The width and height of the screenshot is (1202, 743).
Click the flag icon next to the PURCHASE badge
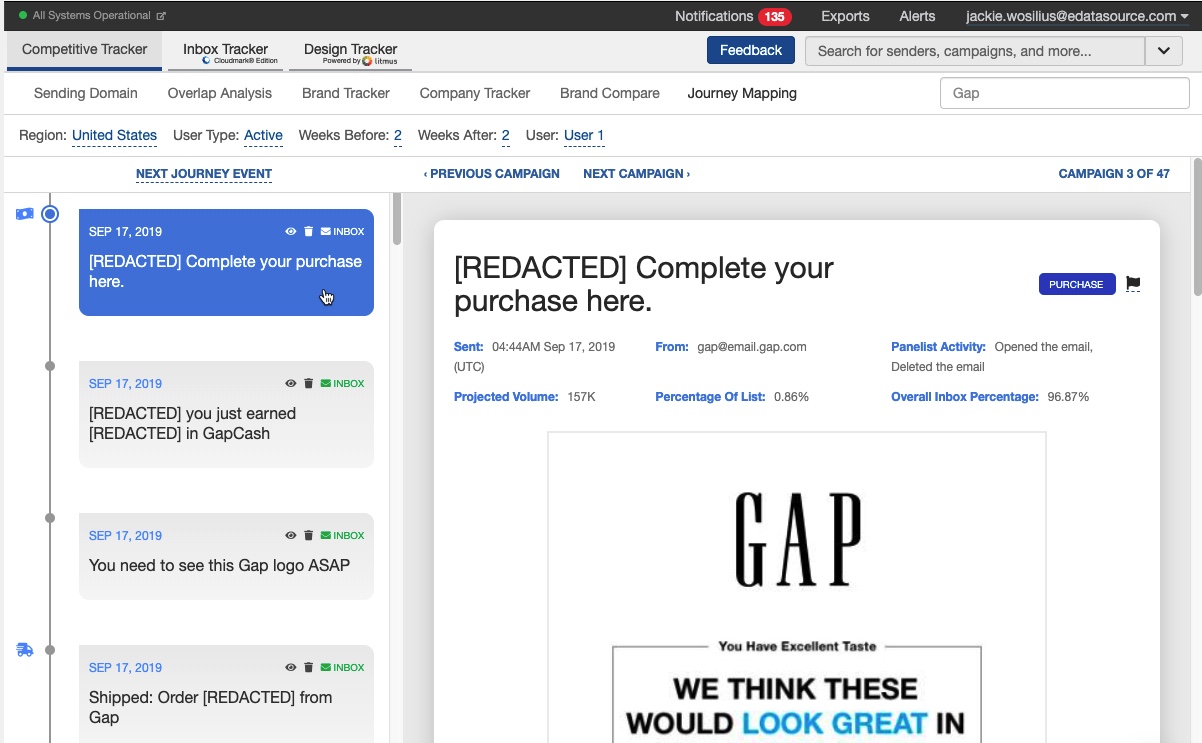pyautogui.click(x=1133, y=284)
